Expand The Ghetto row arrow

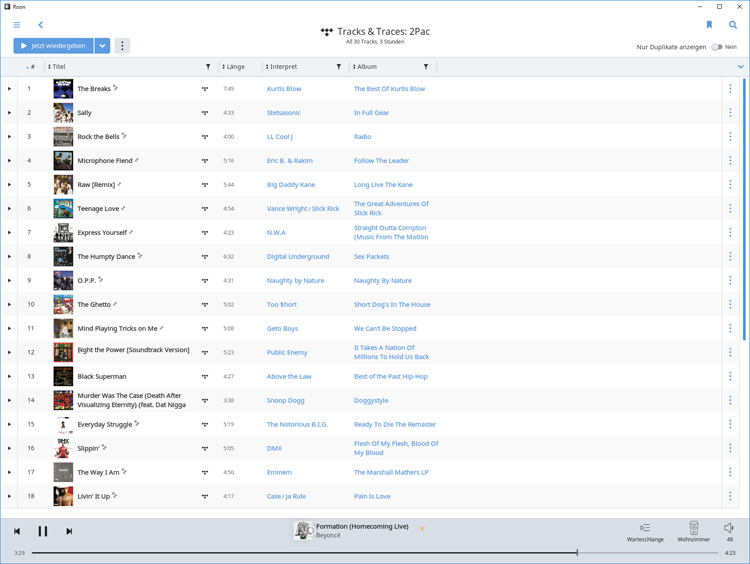pos(9,304)
